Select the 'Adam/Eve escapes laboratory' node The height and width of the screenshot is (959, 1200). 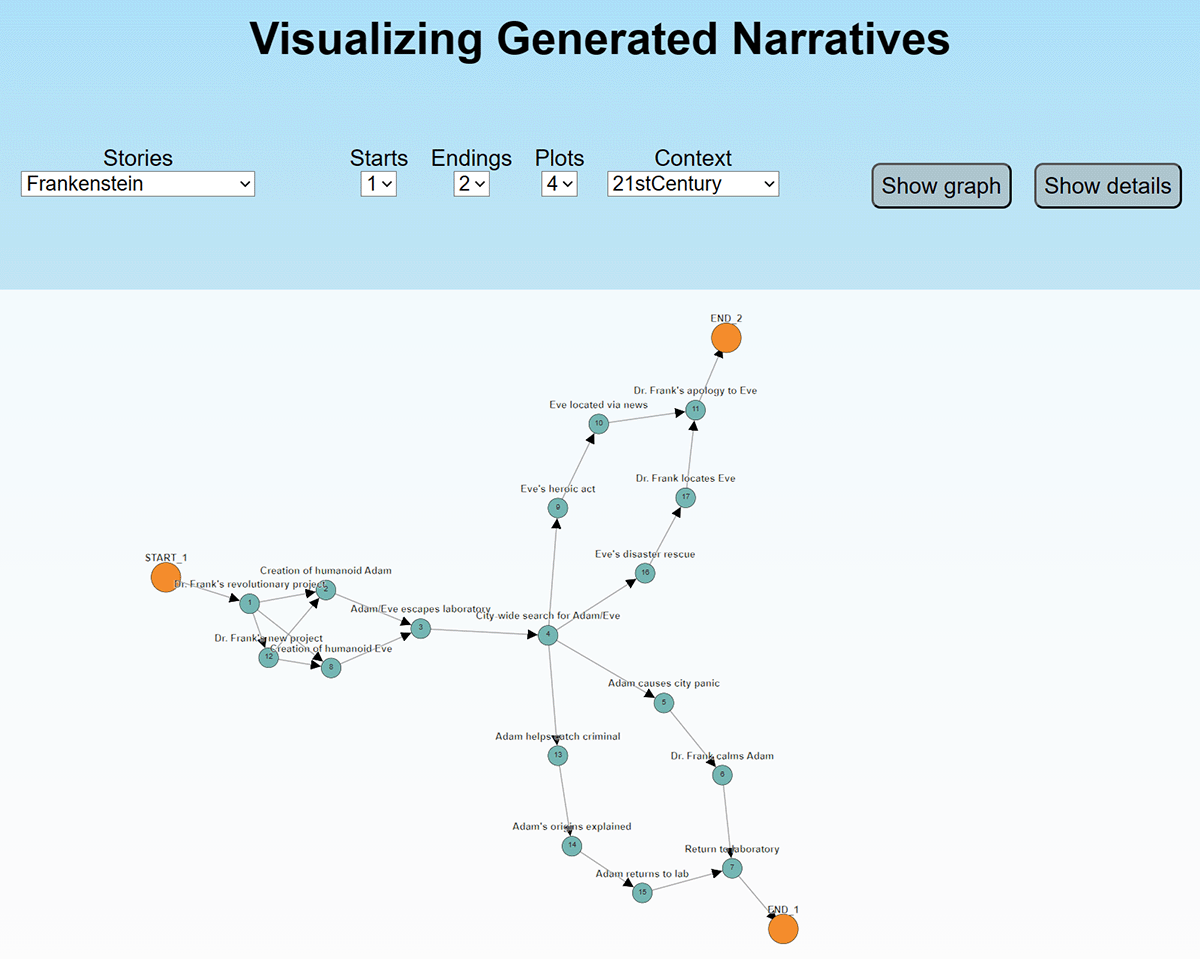click(x=420, y=628)
